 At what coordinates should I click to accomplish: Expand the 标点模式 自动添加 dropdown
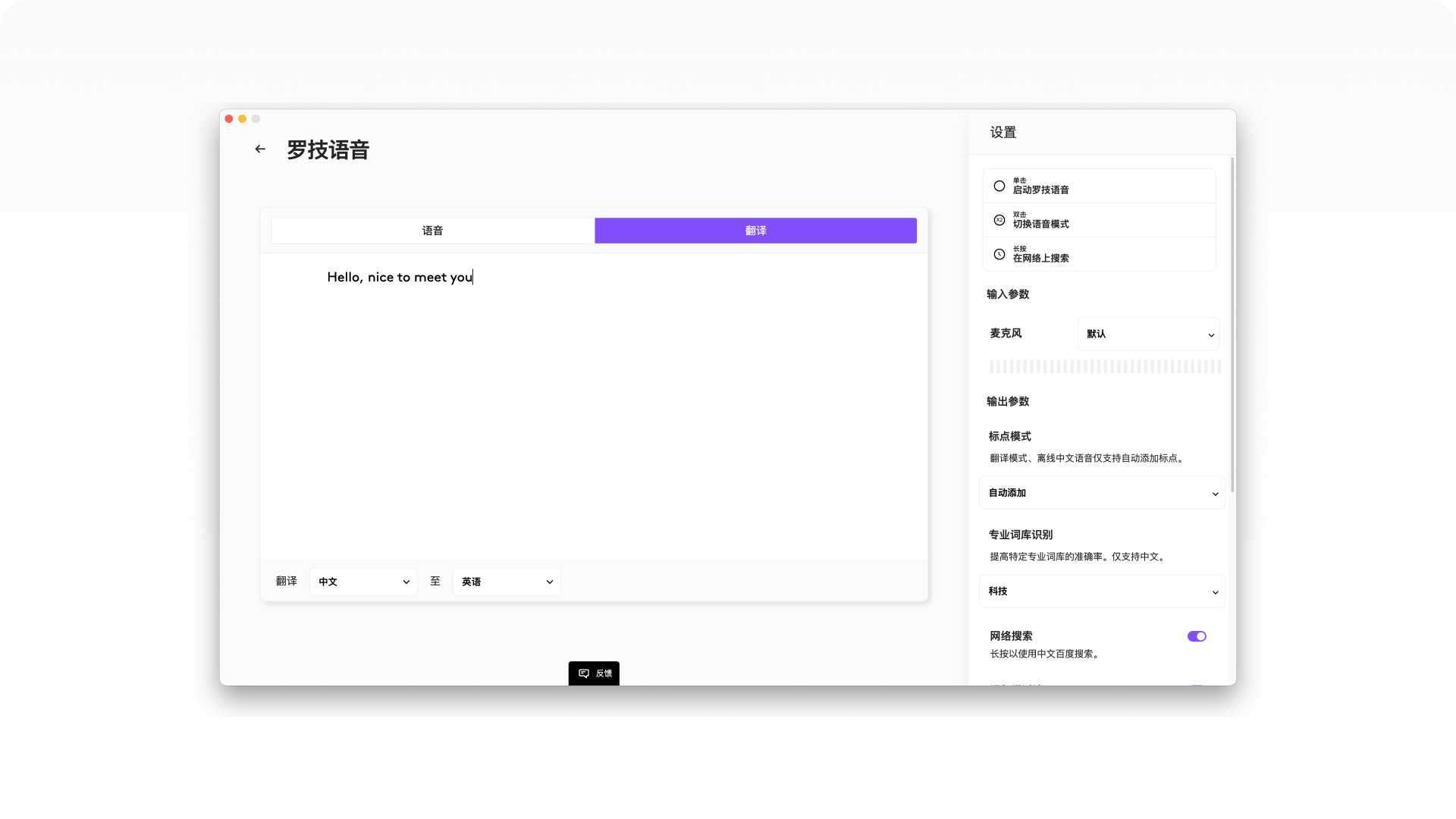point(1102,493)
